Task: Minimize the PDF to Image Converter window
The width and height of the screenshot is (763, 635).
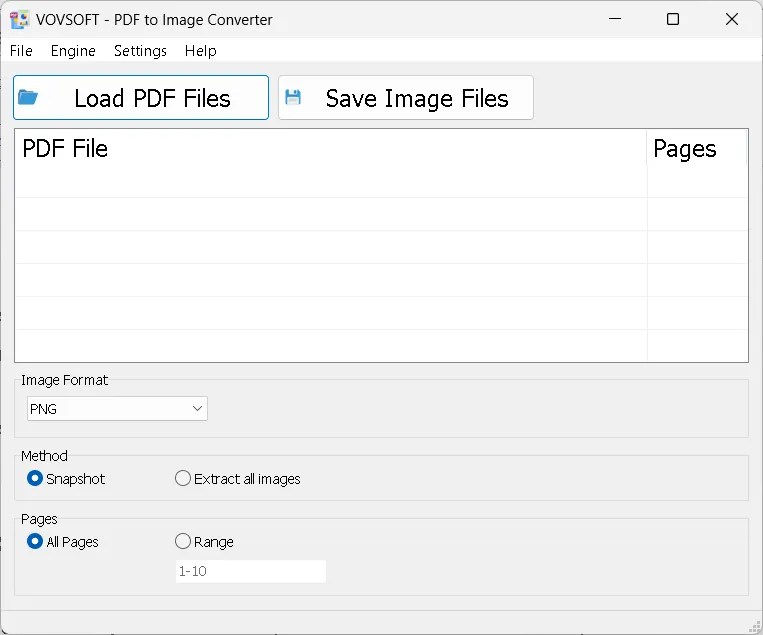Action: [615, 19]
